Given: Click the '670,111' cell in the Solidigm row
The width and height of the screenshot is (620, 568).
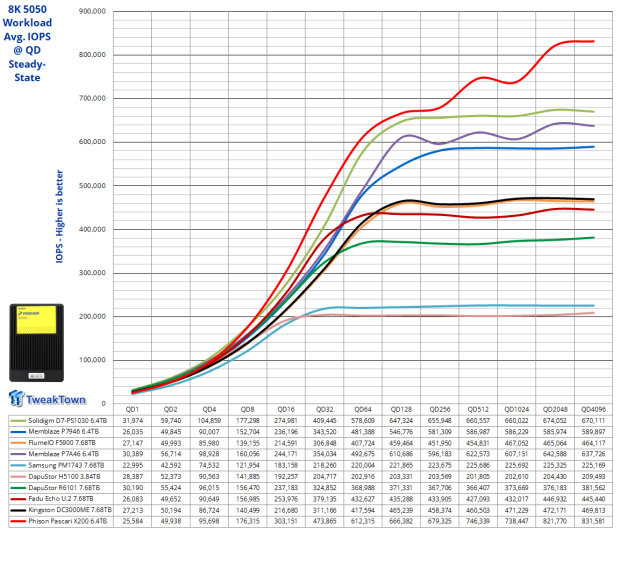Looking at the screenshot, I should [593, 420].
